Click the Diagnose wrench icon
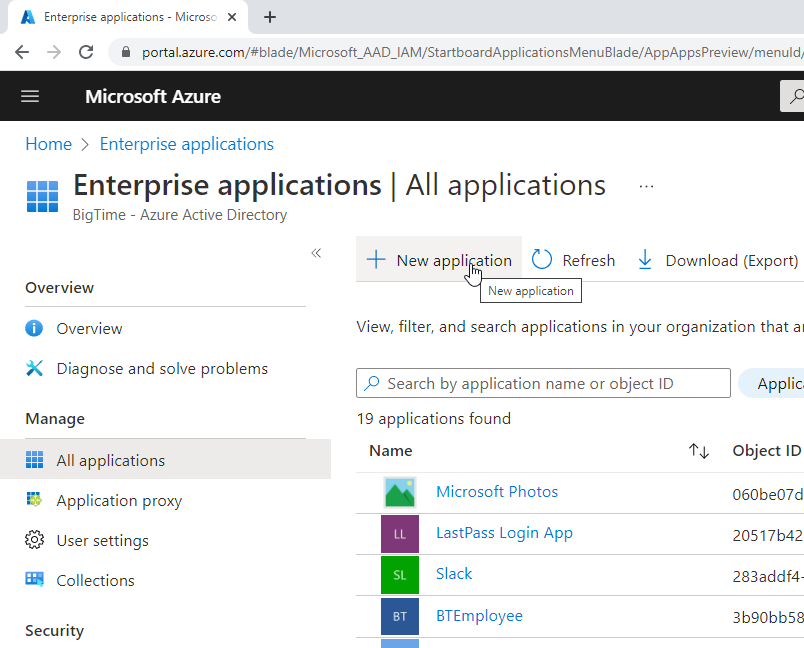804x648 pixels. pyautogui.click(x=34, y=368)
